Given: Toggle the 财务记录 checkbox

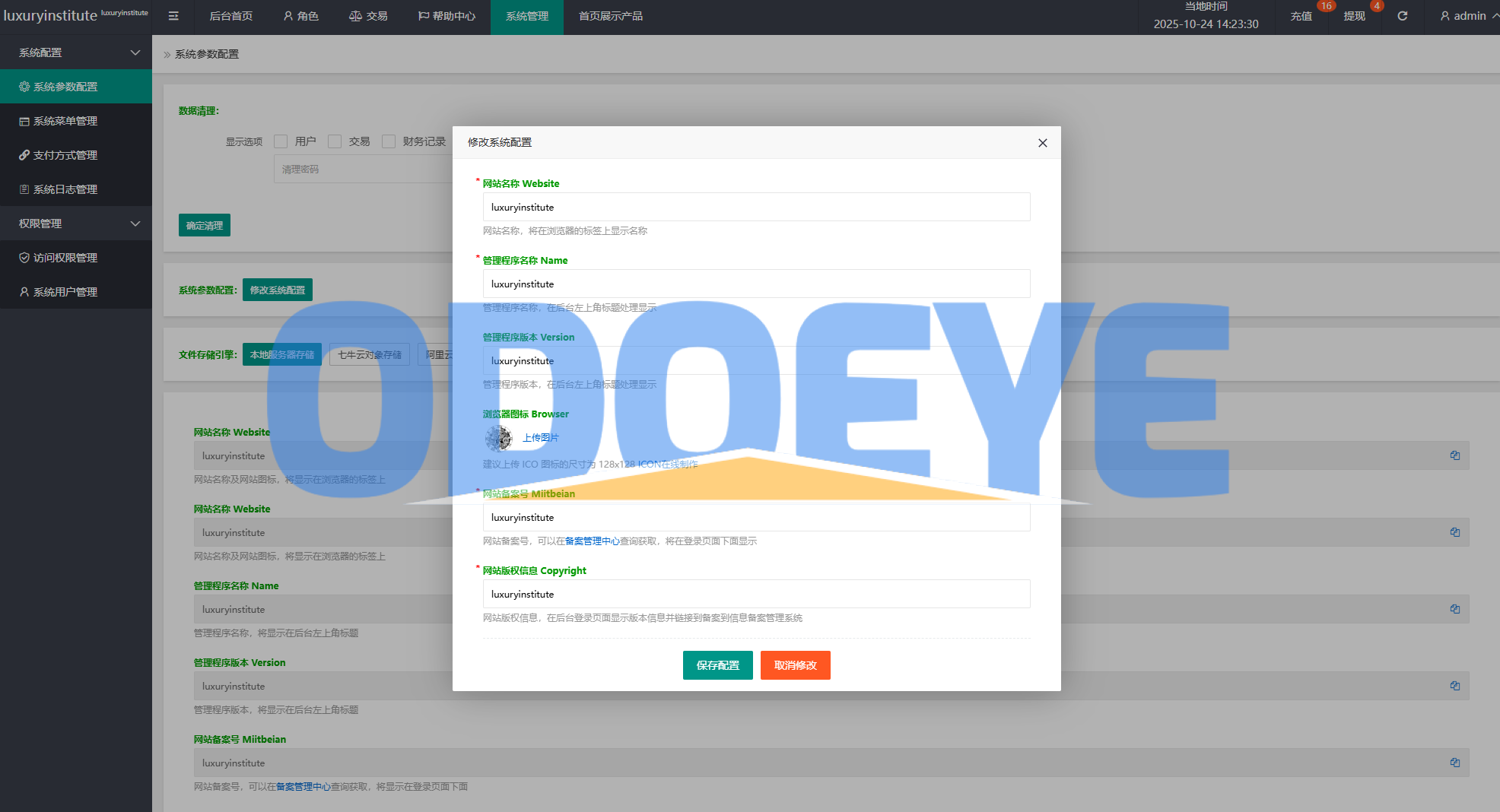Looking at the screenshot, I should [x=389, y=141].
